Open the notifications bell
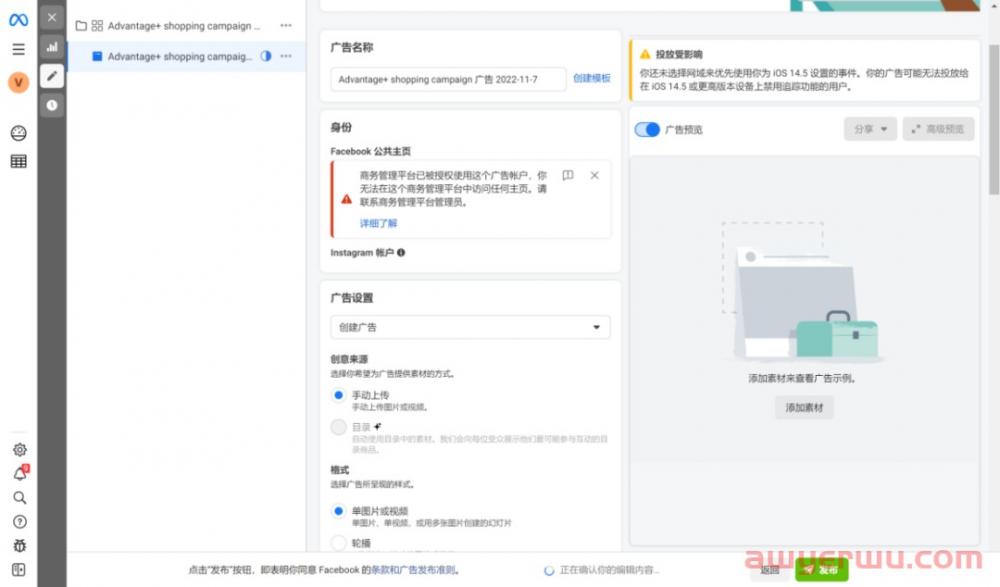 point(20,473)
